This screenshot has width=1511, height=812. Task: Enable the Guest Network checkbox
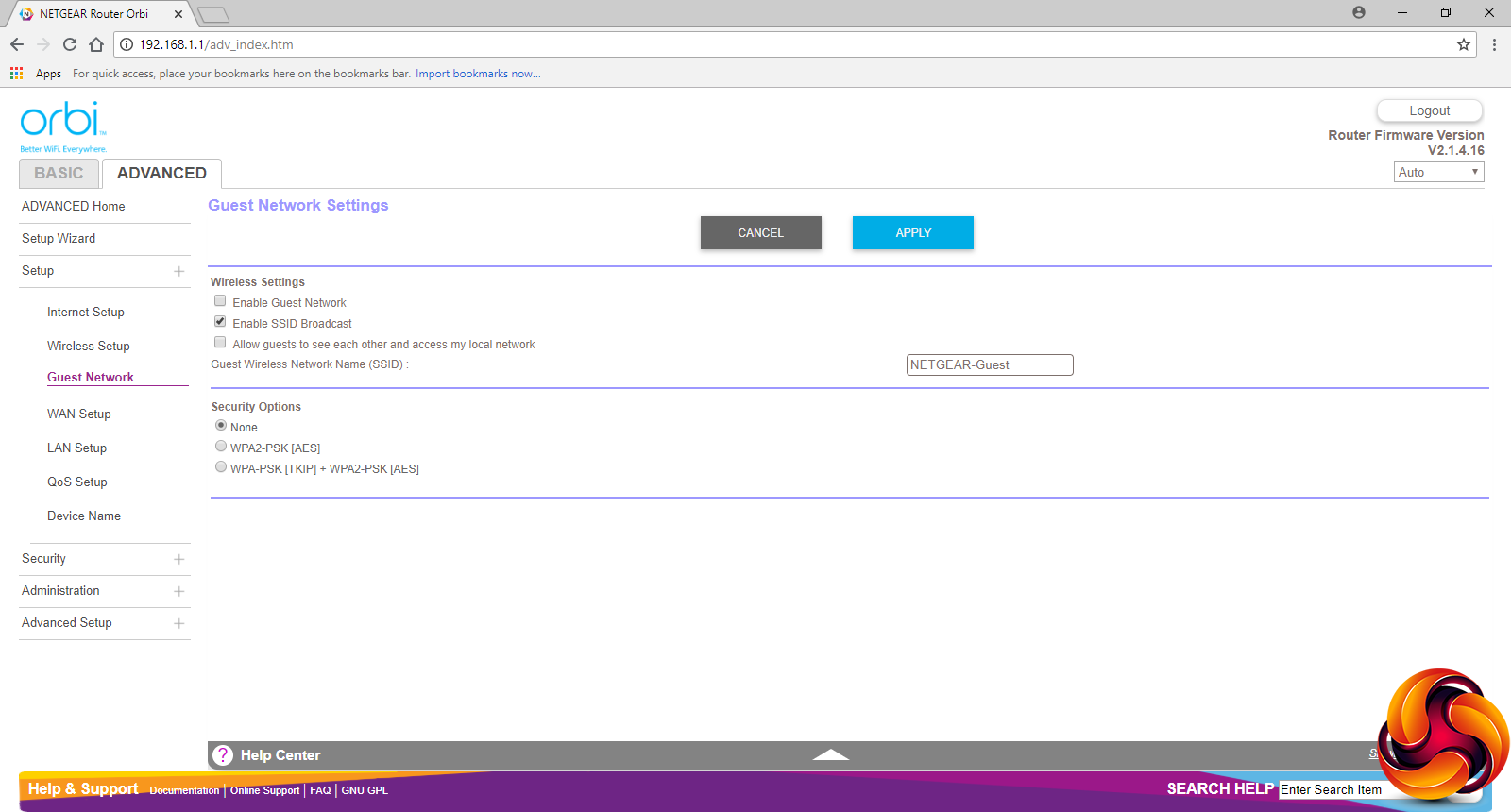220,301
